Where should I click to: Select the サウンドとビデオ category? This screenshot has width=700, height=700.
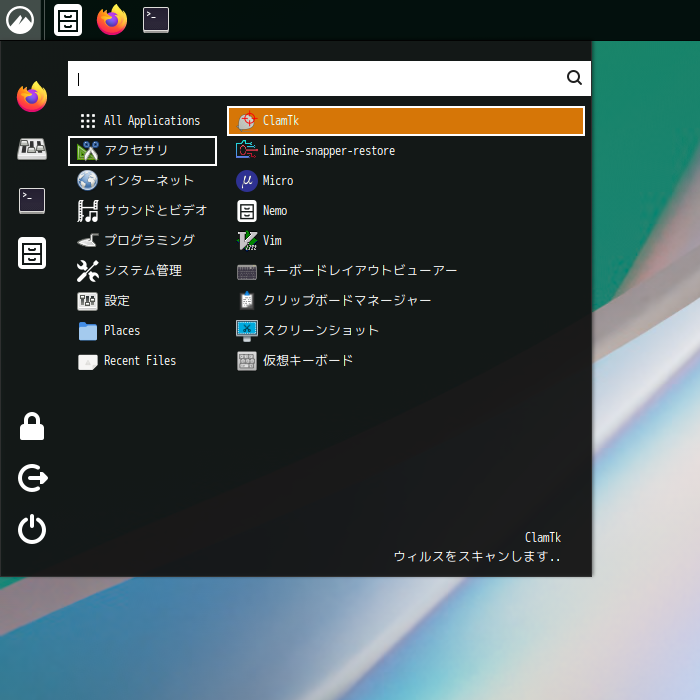(x=142, y=211)
